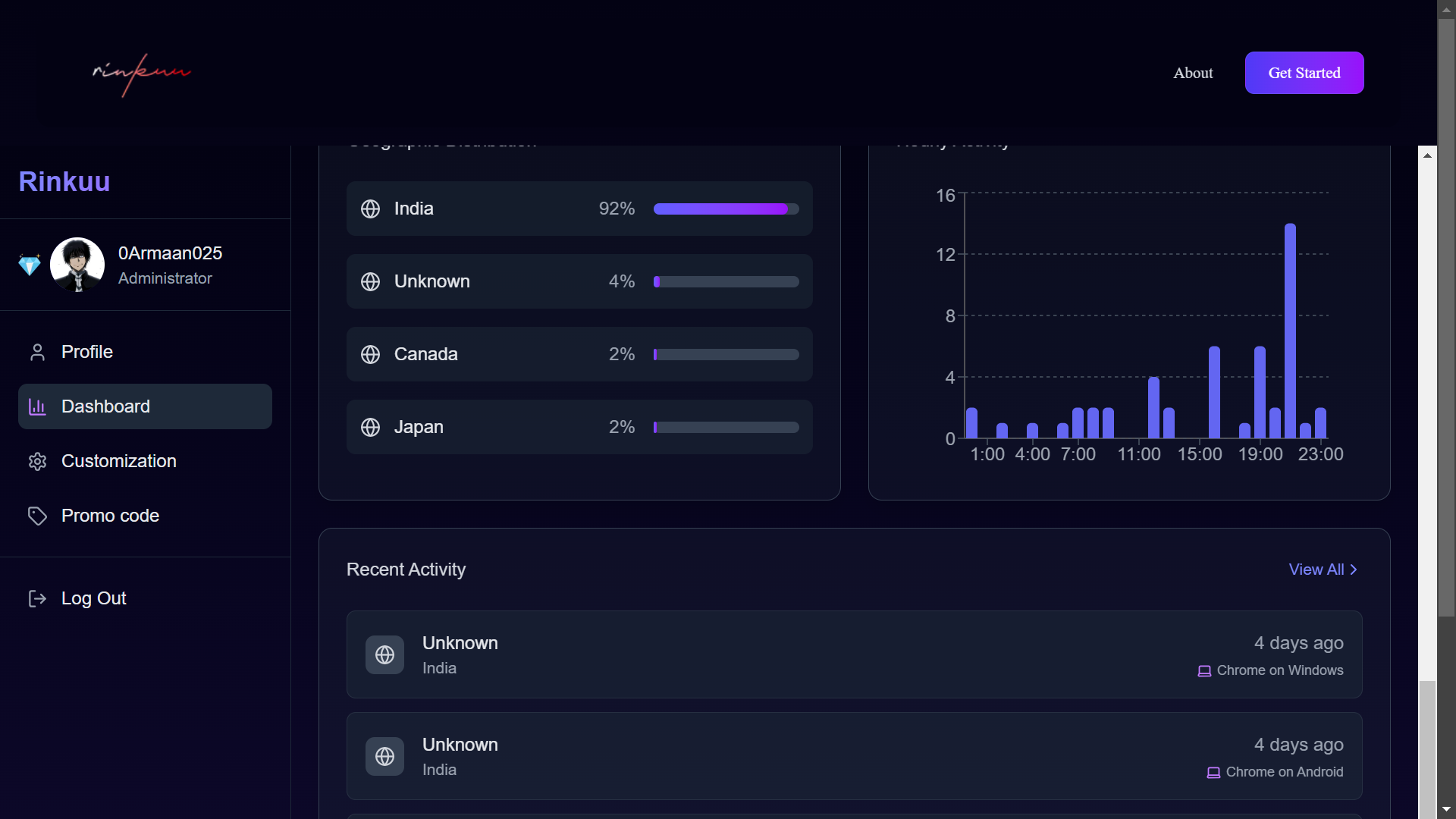Open Promo code page

tap(145, 516)
